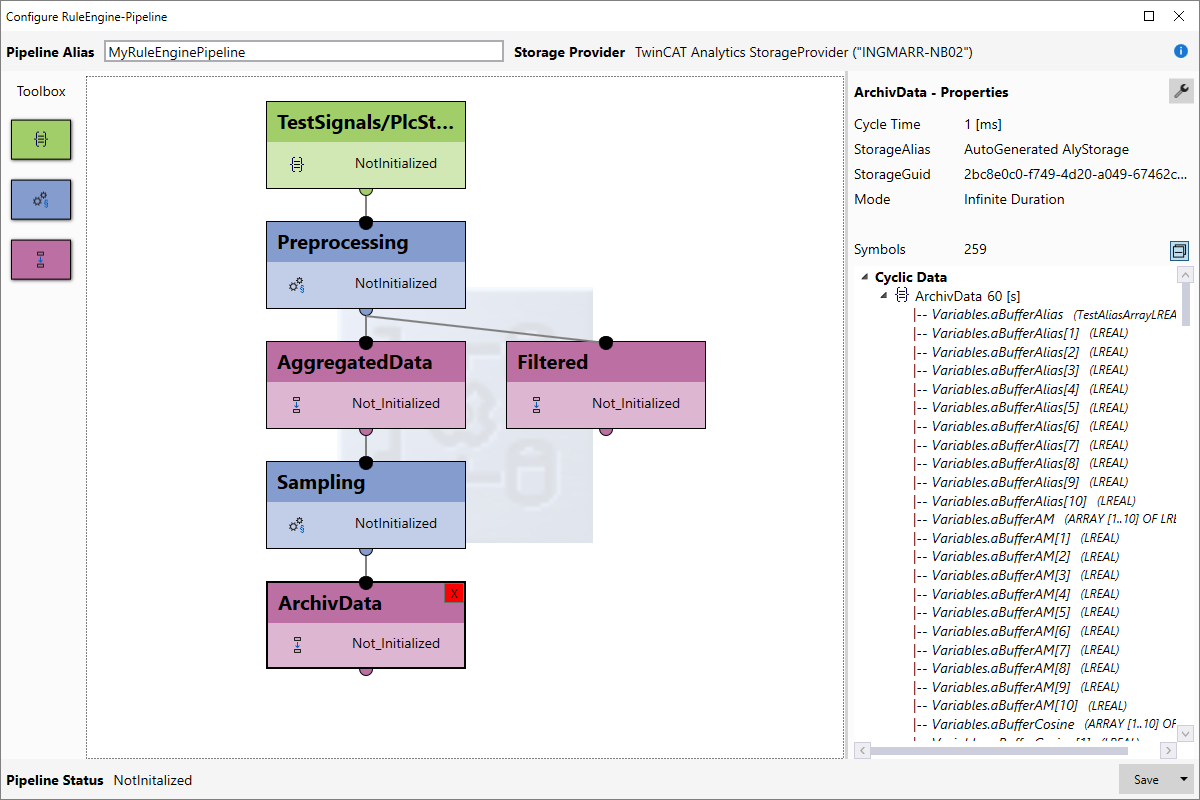The image size is (1200, 800).
Task: Click the collapse-all symbols icon beside Symbols count
Action: click(x=1180, y=250)
